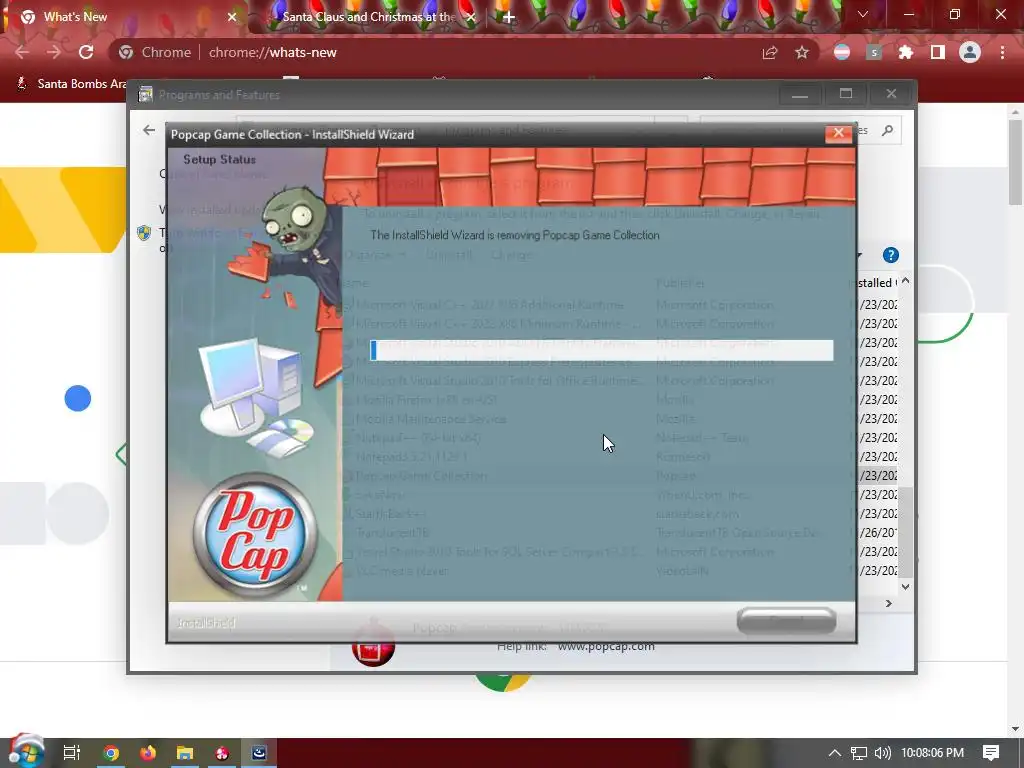The width and height of the screenshot is (1024, 768).
Task: Go forward in Chrome browser toolbar
Action: coord(54,52)
